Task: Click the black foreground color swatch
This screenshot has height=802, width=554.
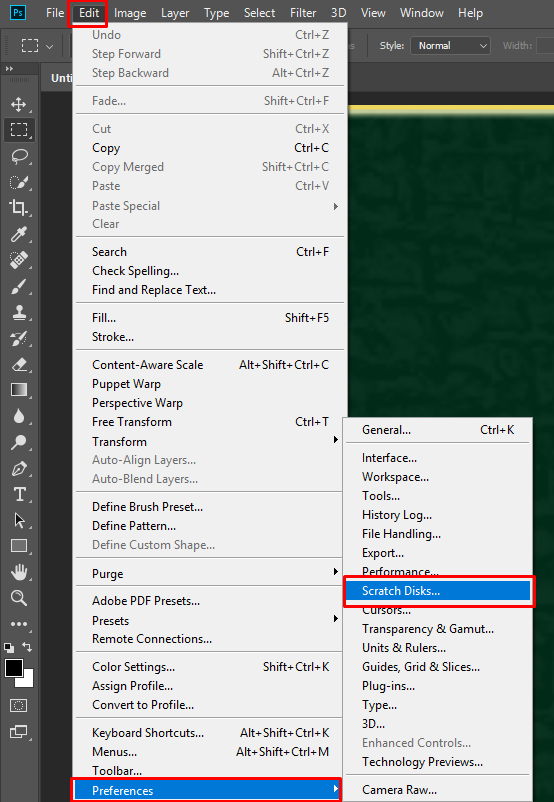Action: point(14,668)
